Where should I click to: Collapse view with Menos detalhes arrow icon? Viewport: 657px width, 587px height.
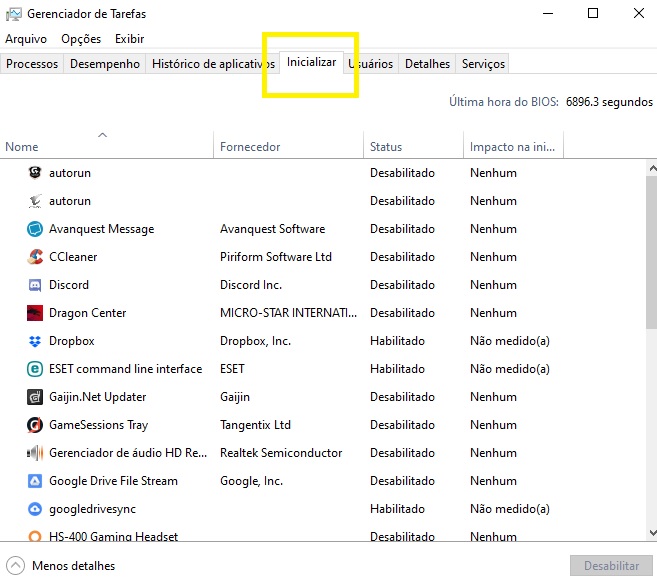pos(16,566)
